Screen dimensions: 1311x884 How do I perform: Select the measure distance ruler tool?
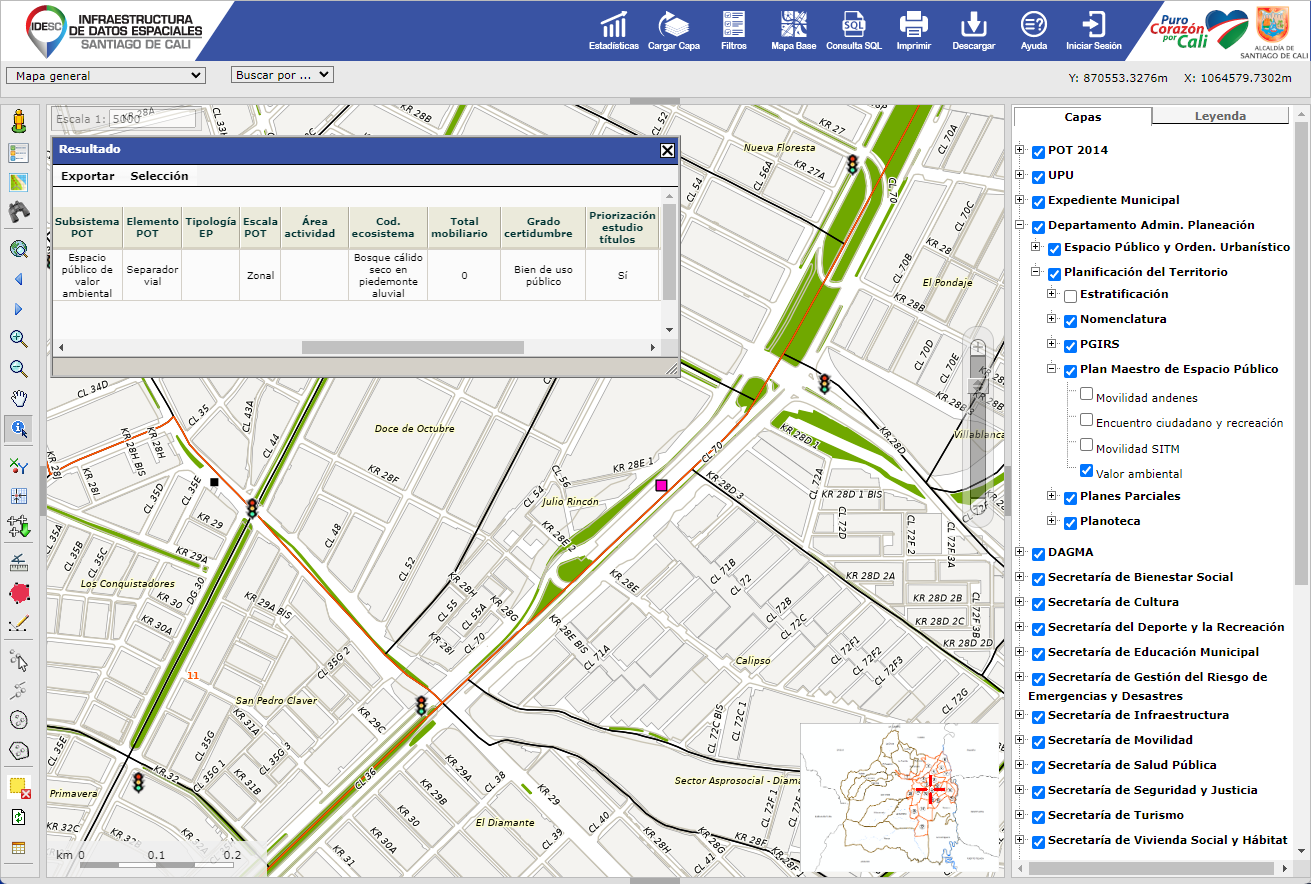point(18,563)
